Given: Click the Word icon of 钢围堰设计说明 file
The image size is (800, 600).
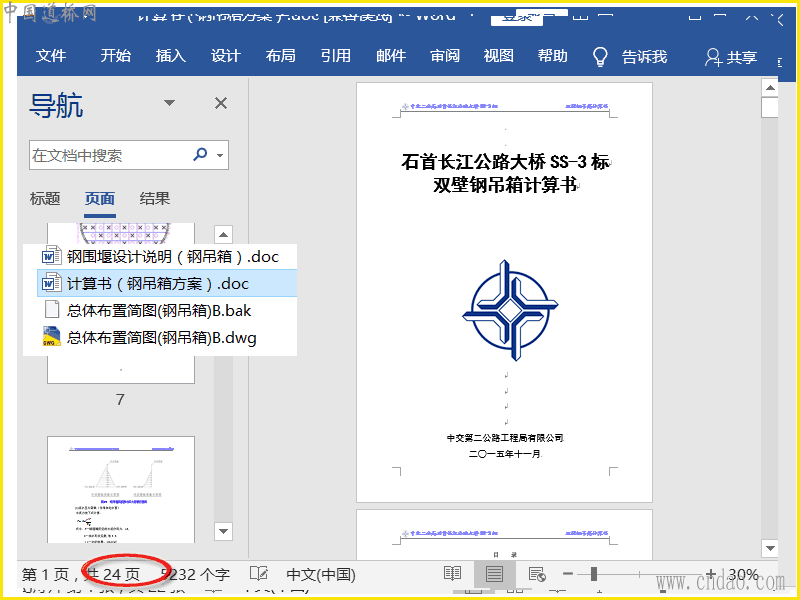Looking at the screenshot, I should [x=52, y=256].
